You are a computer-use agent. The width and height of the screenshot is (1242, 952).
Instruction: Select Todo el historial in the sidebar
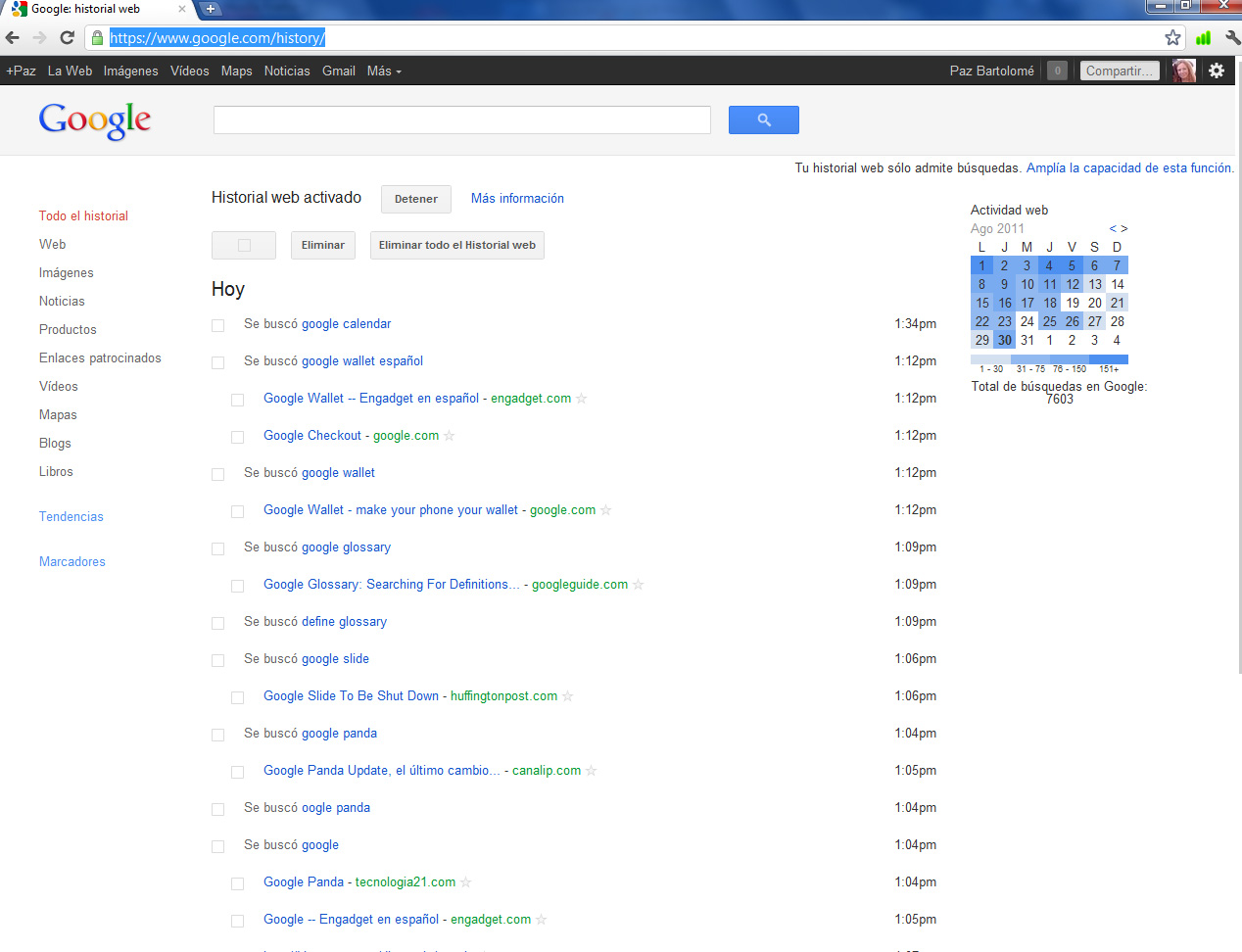coord(83,215)
